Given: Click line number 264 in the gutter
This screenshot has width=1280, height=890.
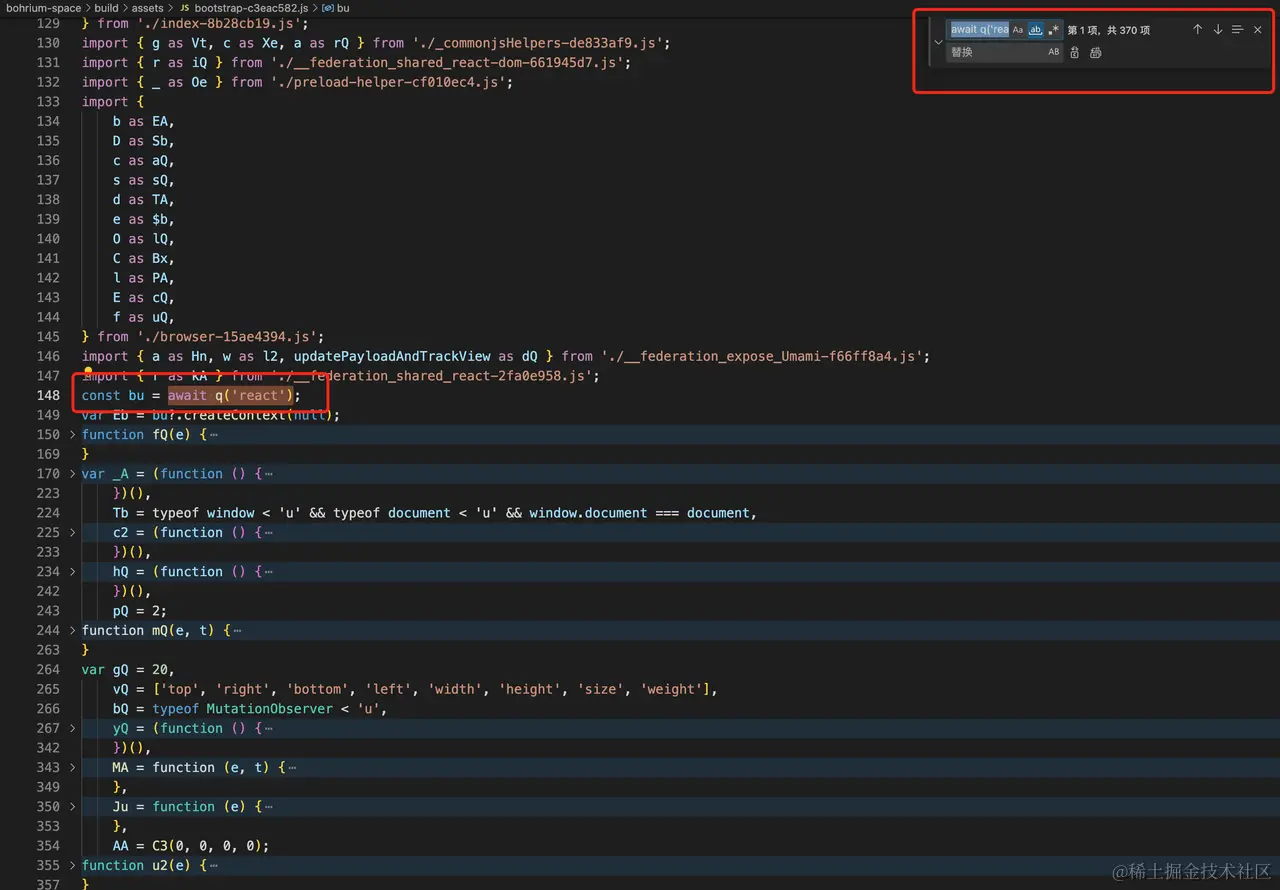Looking at the screenshot, I should (x=48, y=669).
